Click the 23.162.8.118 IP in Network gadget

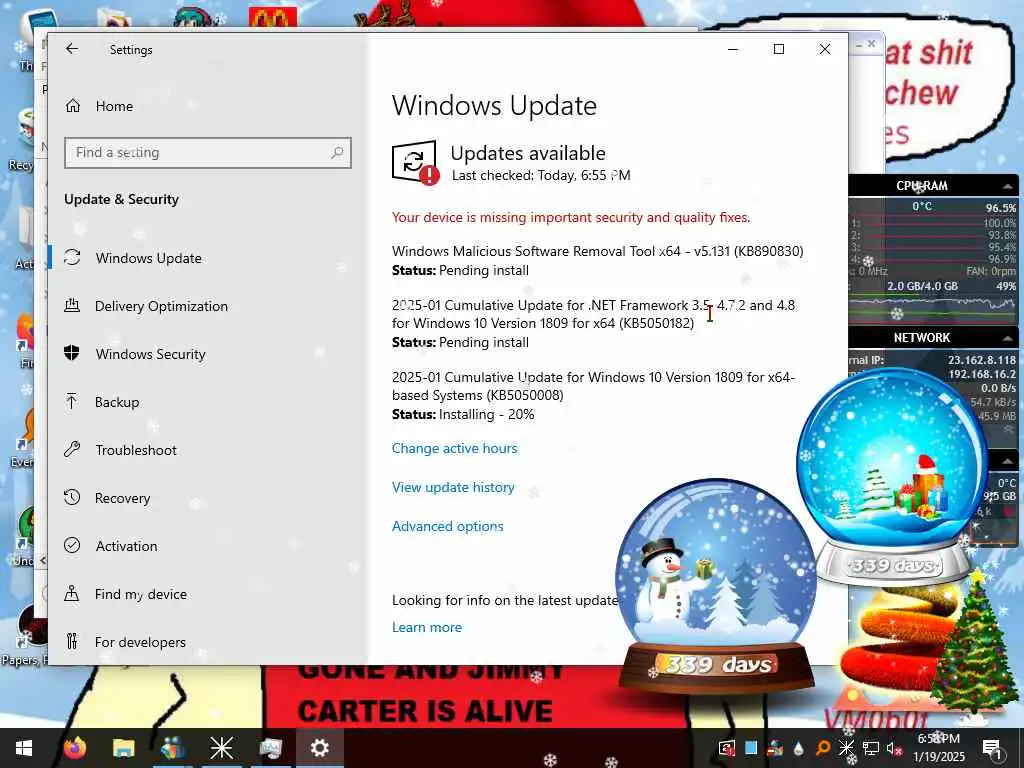(x=982, y=360)
